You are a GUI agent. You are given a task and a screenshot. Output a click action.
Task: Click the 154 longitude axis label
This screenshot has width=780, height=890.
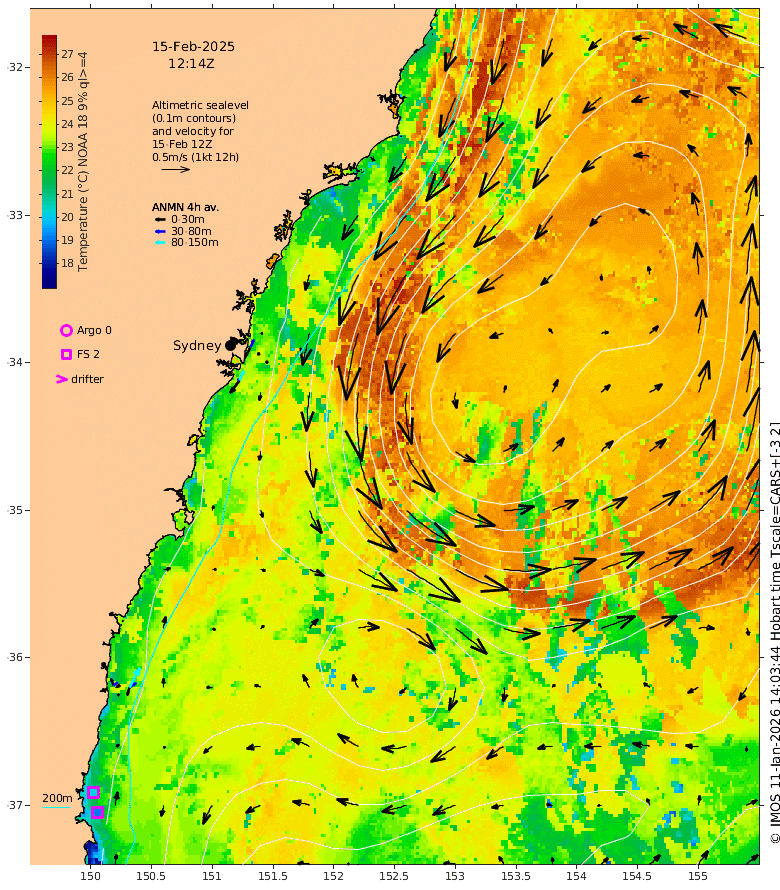click(x=576, y=876)
